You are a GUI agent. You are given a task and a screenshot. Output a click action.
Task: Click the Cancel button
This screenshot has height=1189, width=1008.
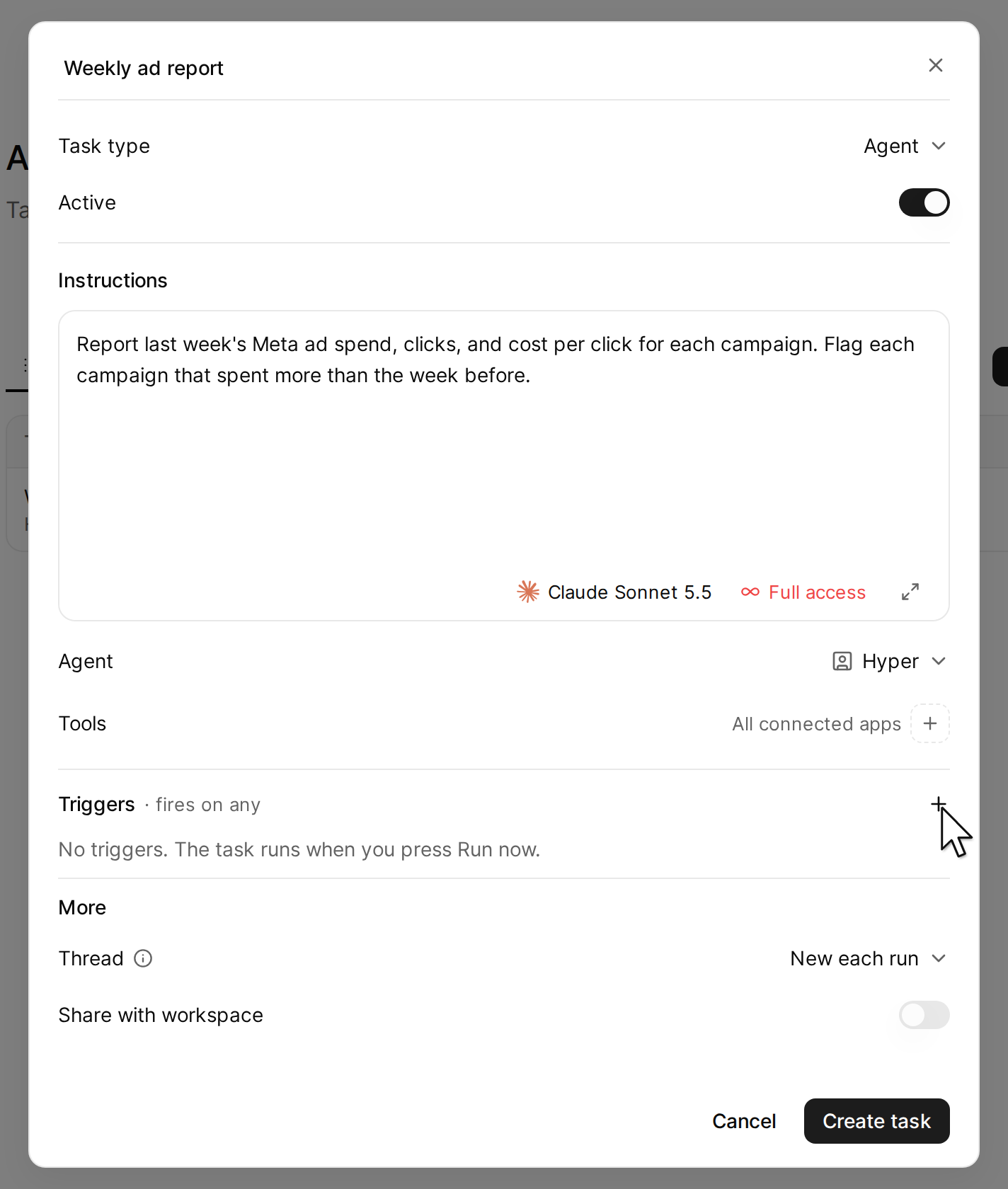(x=744, y=1121)
